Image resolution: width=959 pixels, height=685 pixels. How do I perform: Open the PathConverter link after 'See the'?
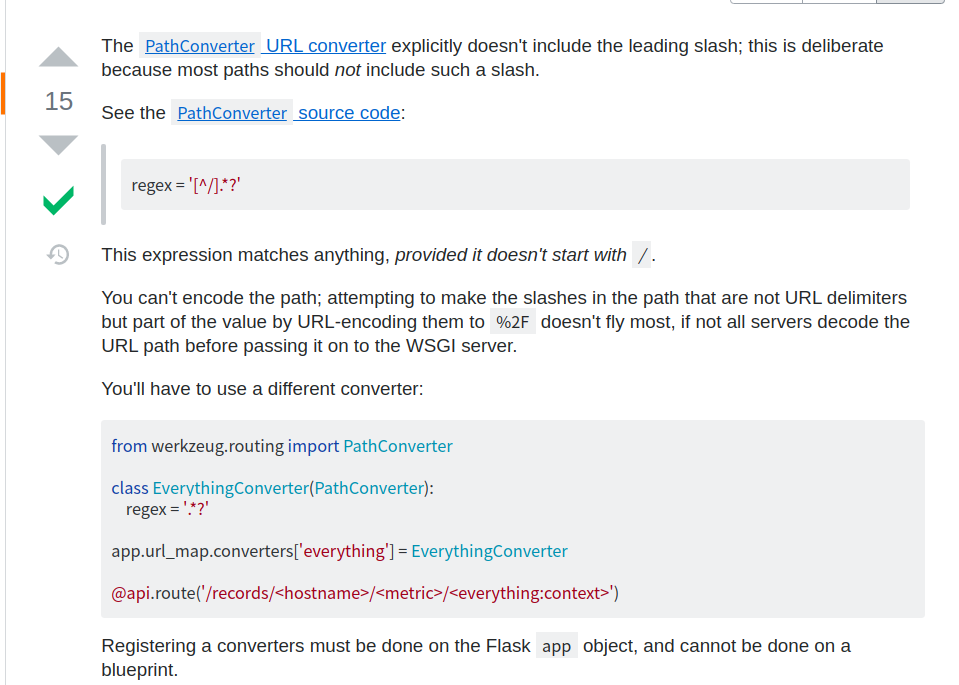coord(231,113)
